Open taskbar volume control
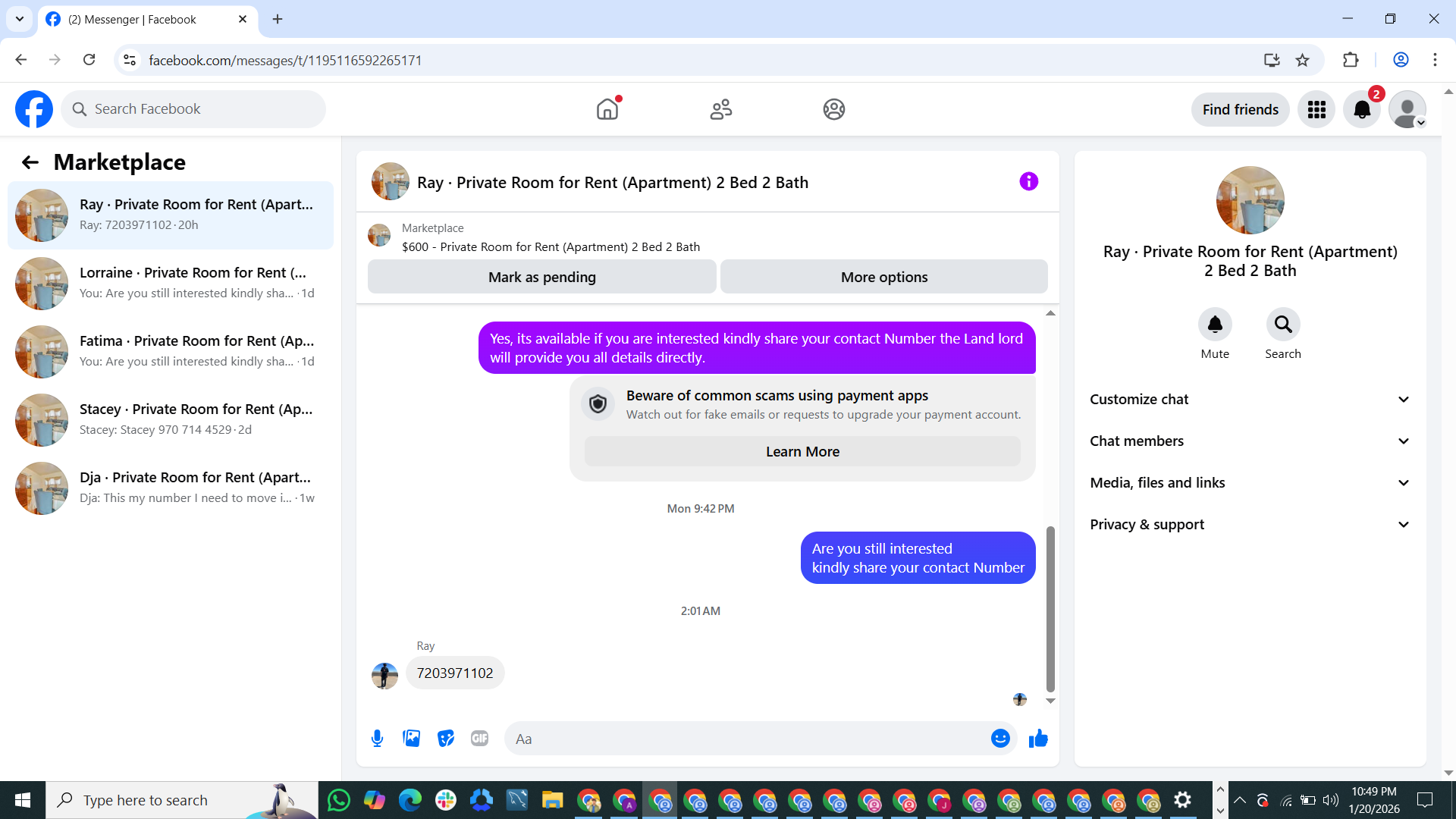The width and height of the screenshot is (1456, 819). click(1331, 800)
